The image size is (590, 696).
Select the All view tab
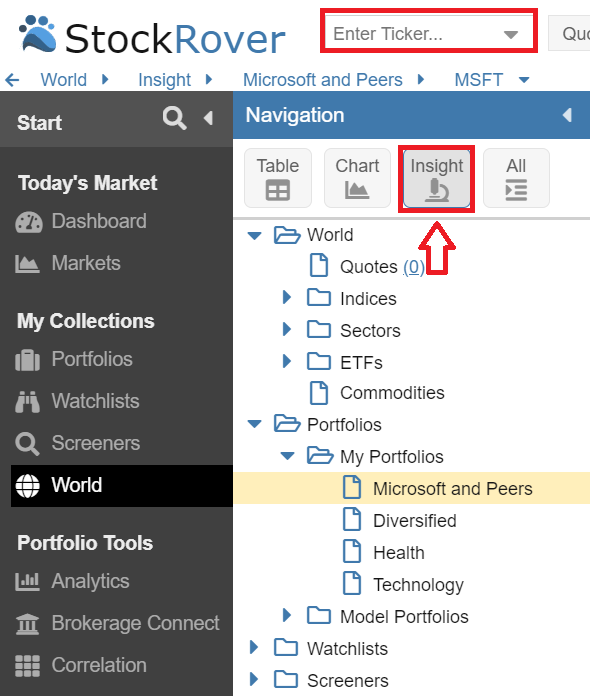coord(516,178)
